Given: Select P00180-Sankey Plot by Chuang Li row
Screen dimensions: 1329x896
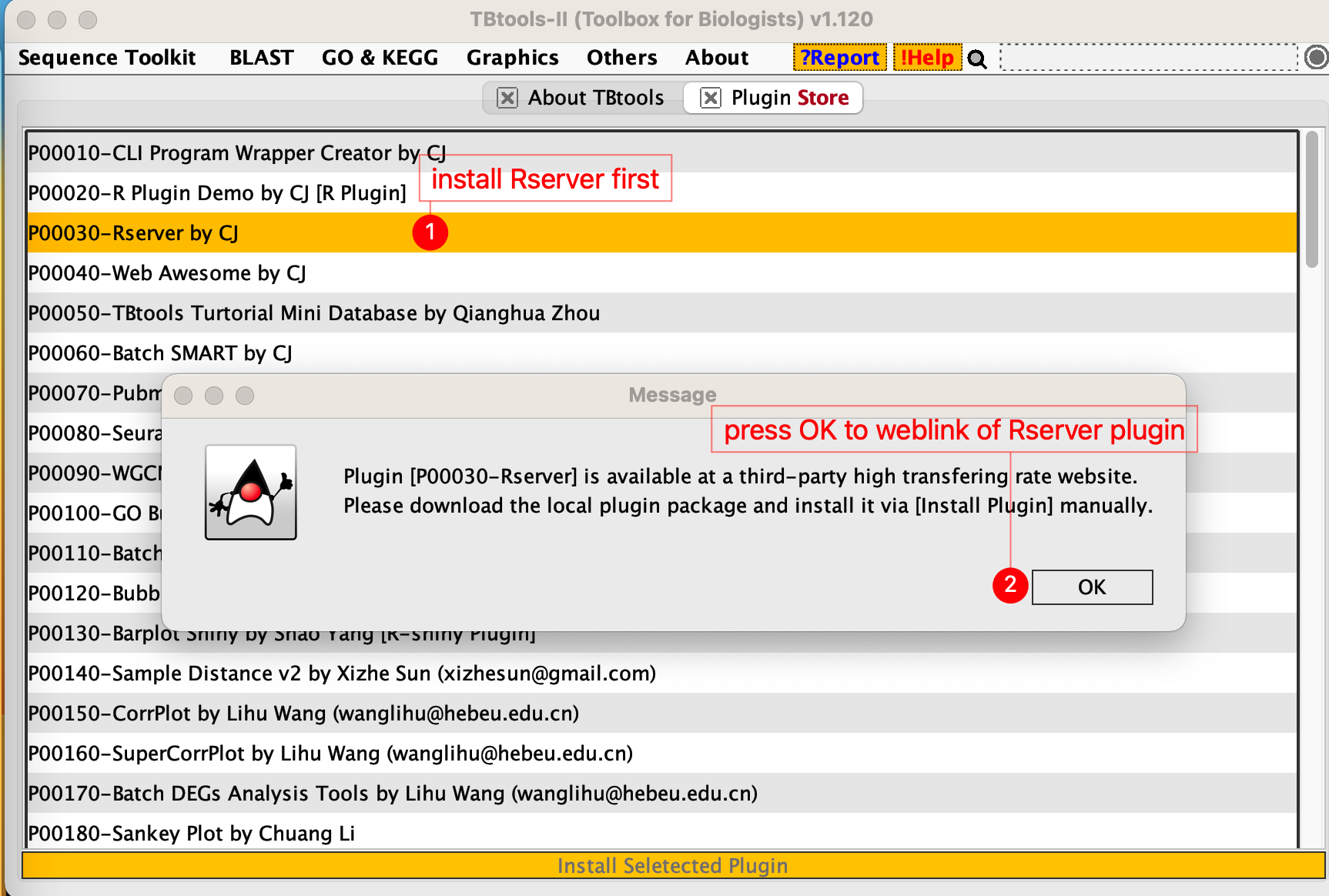Looking at the screenshot, I should point(662,831).
